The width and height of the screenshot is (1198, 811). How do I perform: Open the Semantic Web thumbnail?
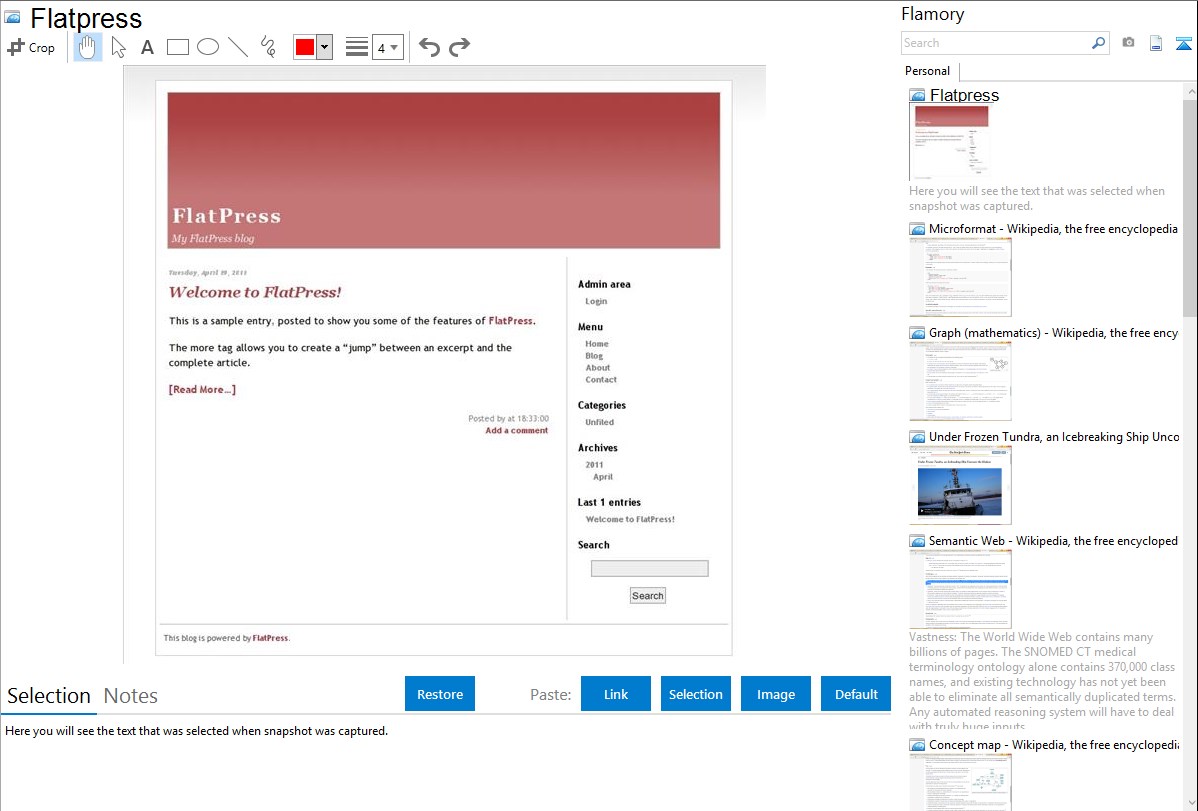coord(960,589)
